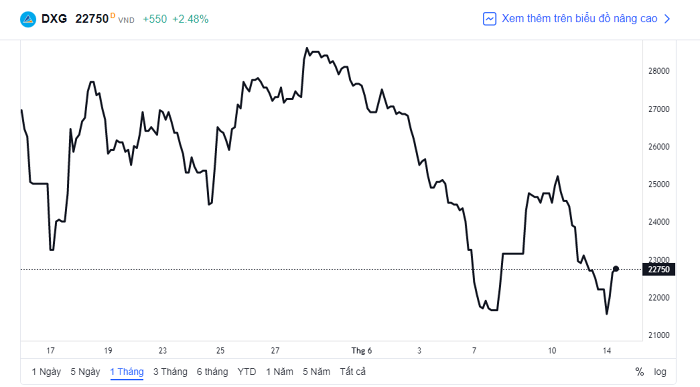Switch to the '3 Tháng' range

(170, 372)
